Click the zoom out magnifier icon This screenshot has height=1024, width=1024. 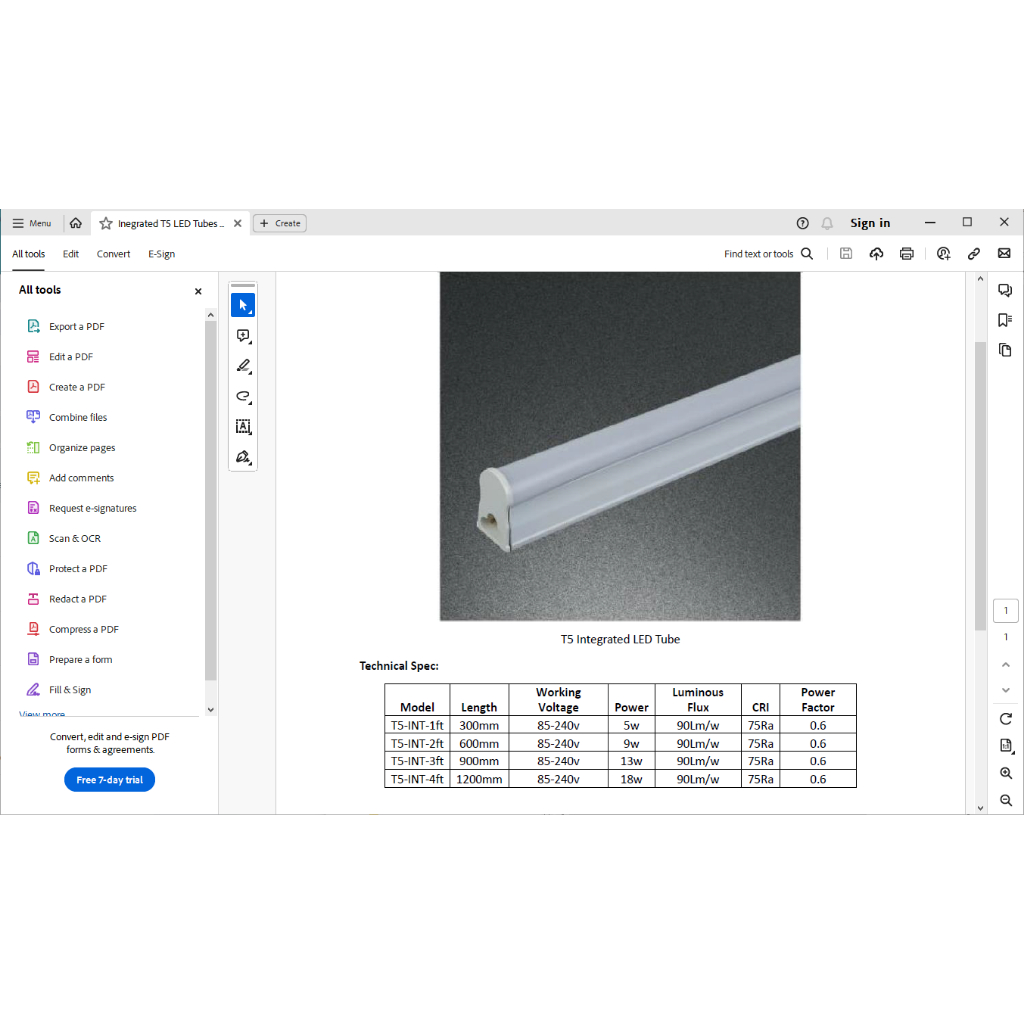click(x=1006, y=800)
